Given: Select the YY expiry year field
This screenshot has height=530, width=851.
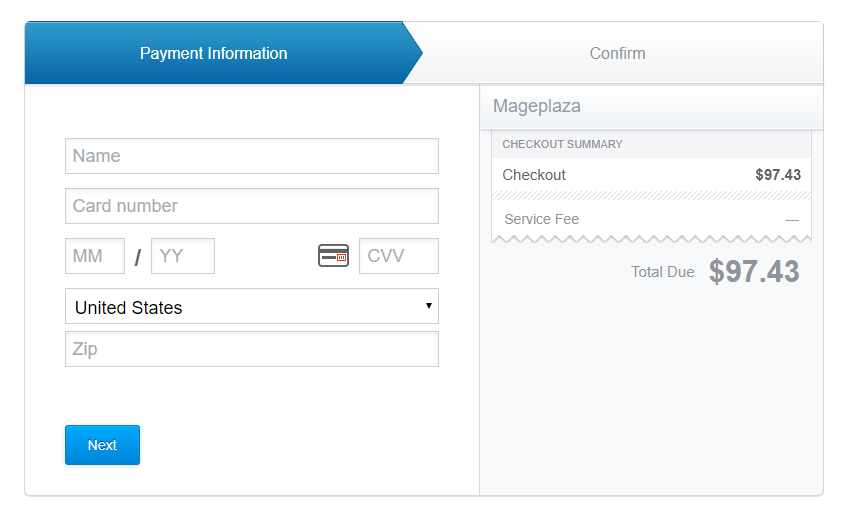Looking at the screenshot, I should [x=183, y=256].
